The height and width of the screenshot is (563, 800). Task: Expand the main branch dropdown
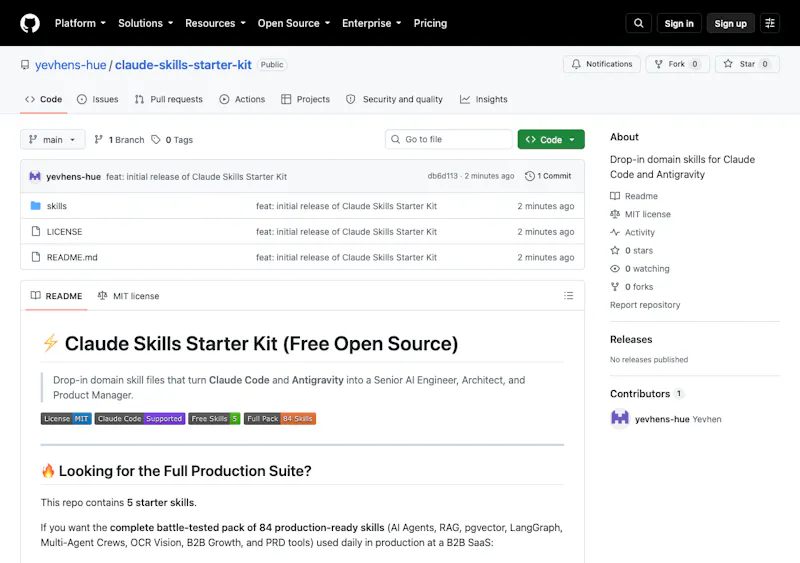pyautogui.click(x=53, y=139)
